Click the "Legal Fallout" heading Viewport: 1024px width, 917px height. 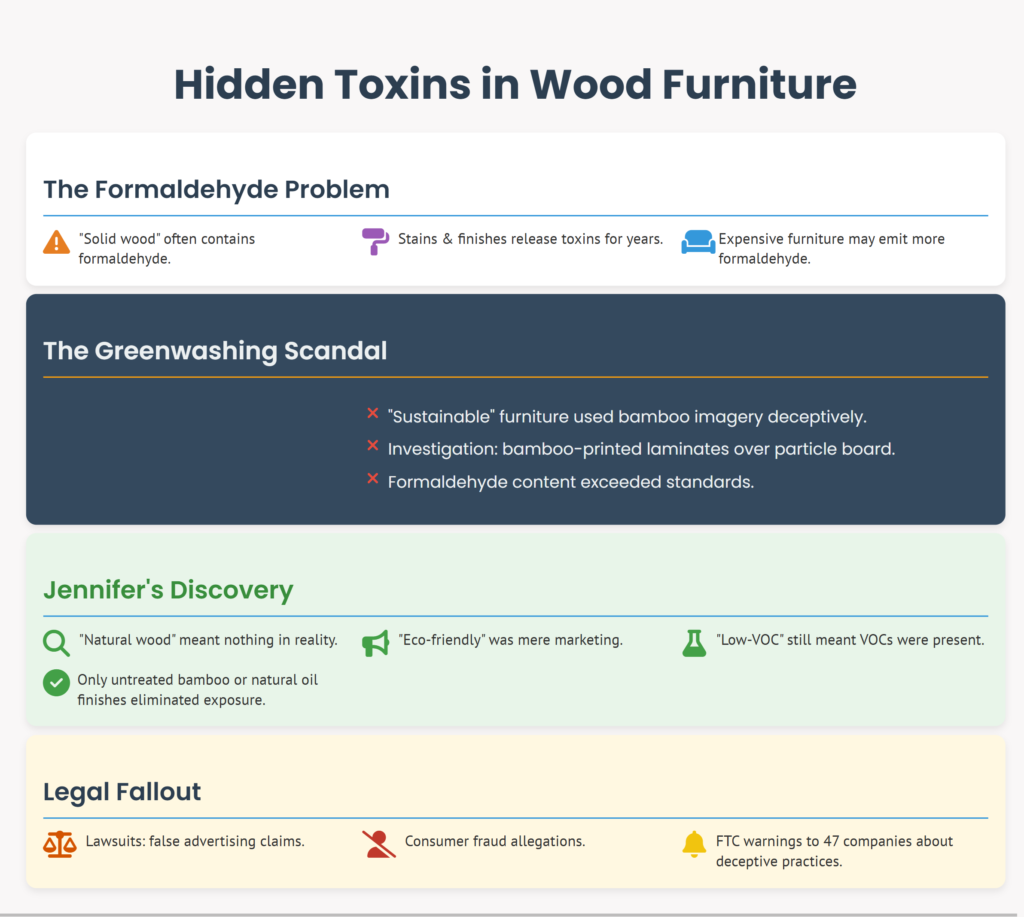tap(122, 792)
